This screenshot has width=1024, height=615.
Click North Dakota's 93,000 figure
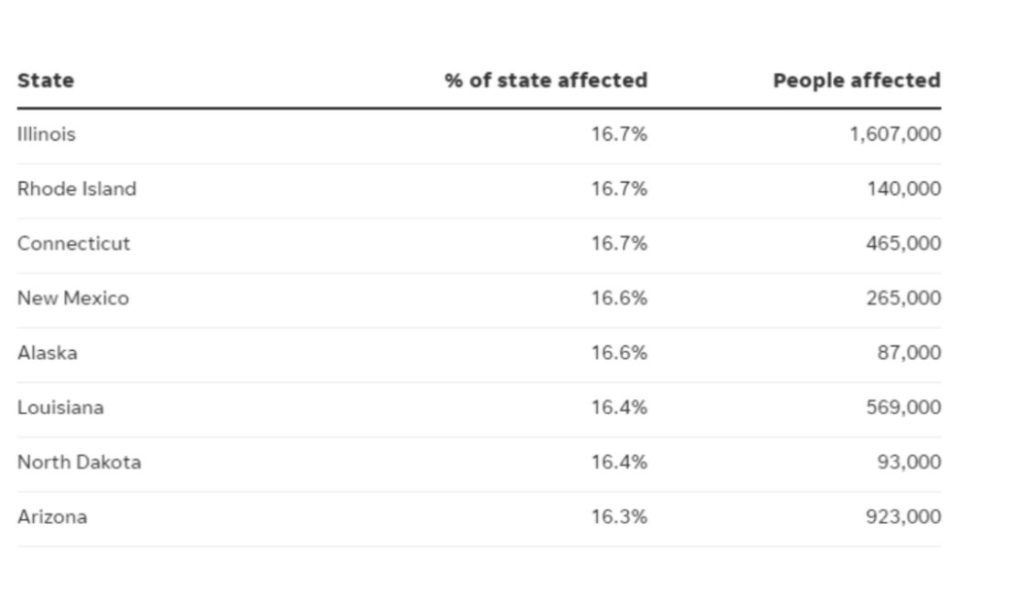coord(909,462)
